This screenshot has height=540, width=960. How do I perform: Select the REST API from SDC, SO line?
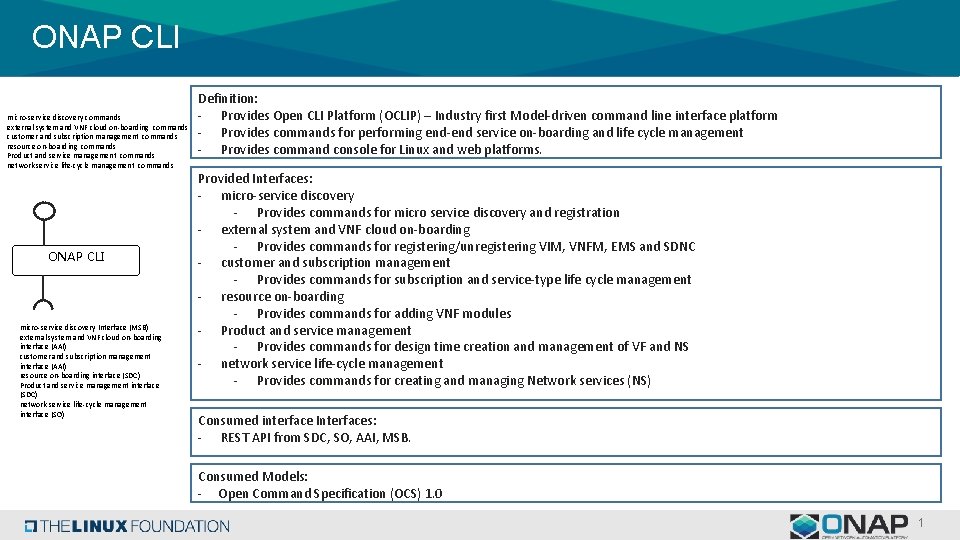pos(316,438)
